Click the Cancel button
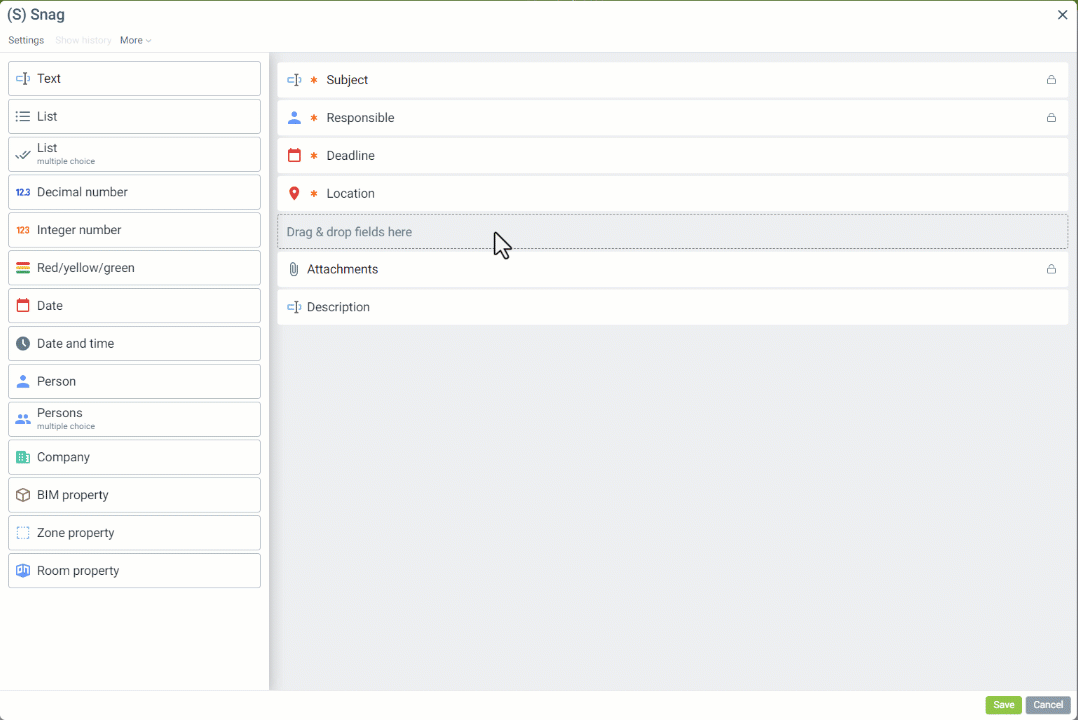1078x720 pixels. 1047,705
